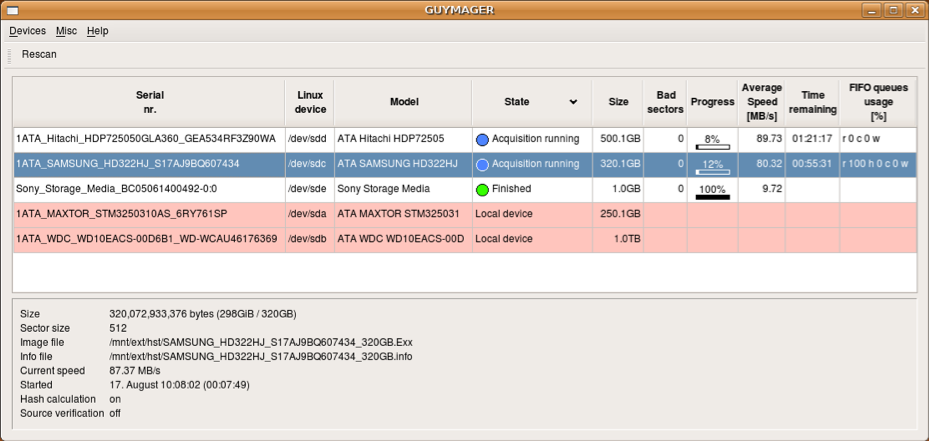Toggle sort arrow on State column

click(573, 102)
